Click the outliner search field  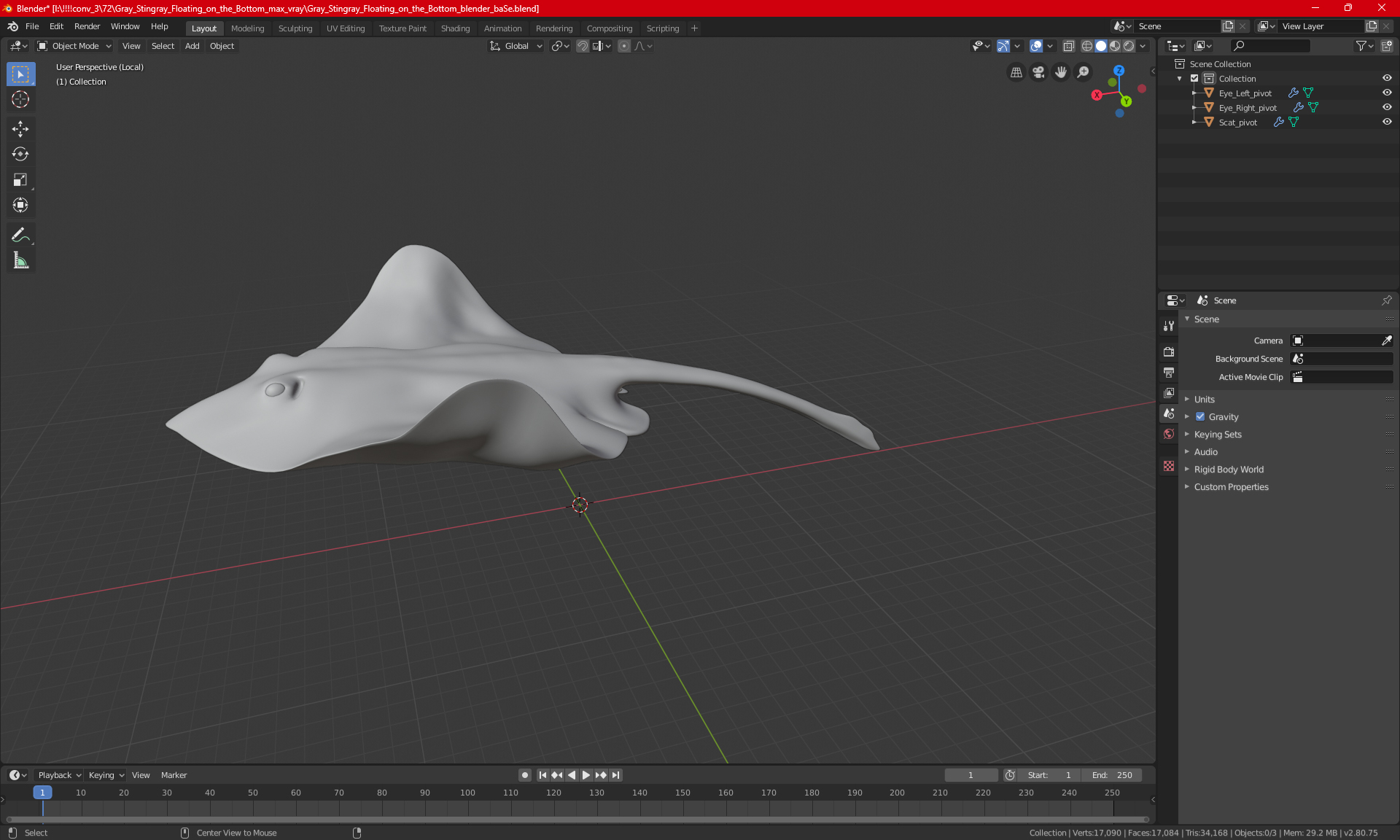(1269, 46)
